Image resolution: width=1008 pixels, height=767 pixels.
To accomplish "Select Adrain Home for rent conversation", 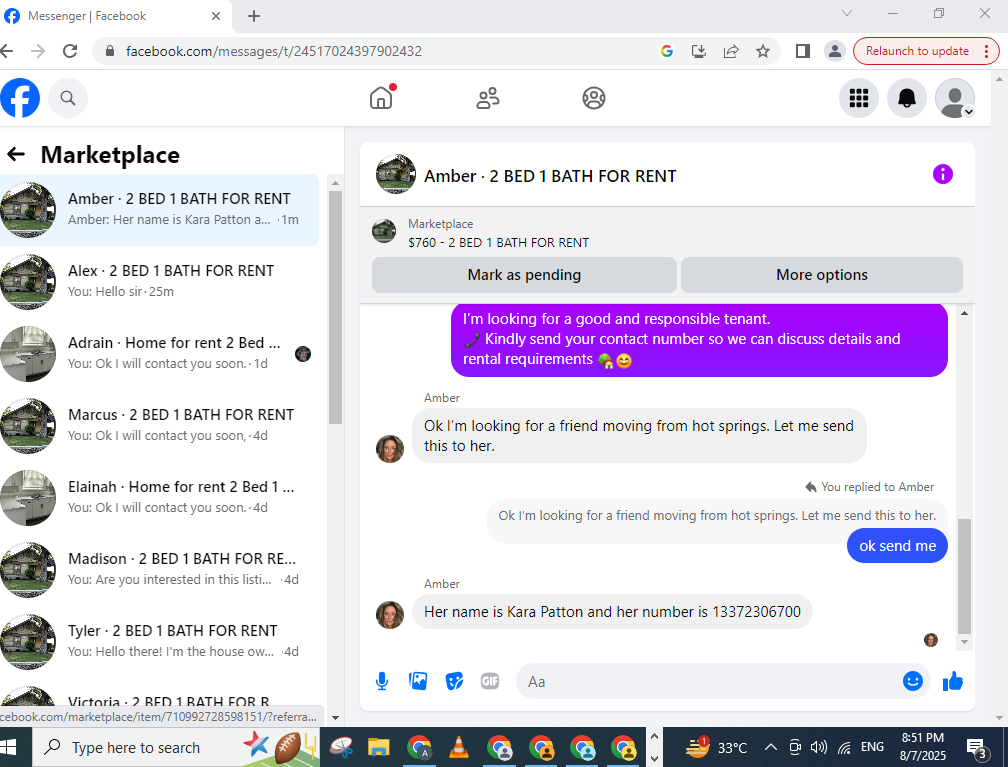I will click(x=159, y=354).
